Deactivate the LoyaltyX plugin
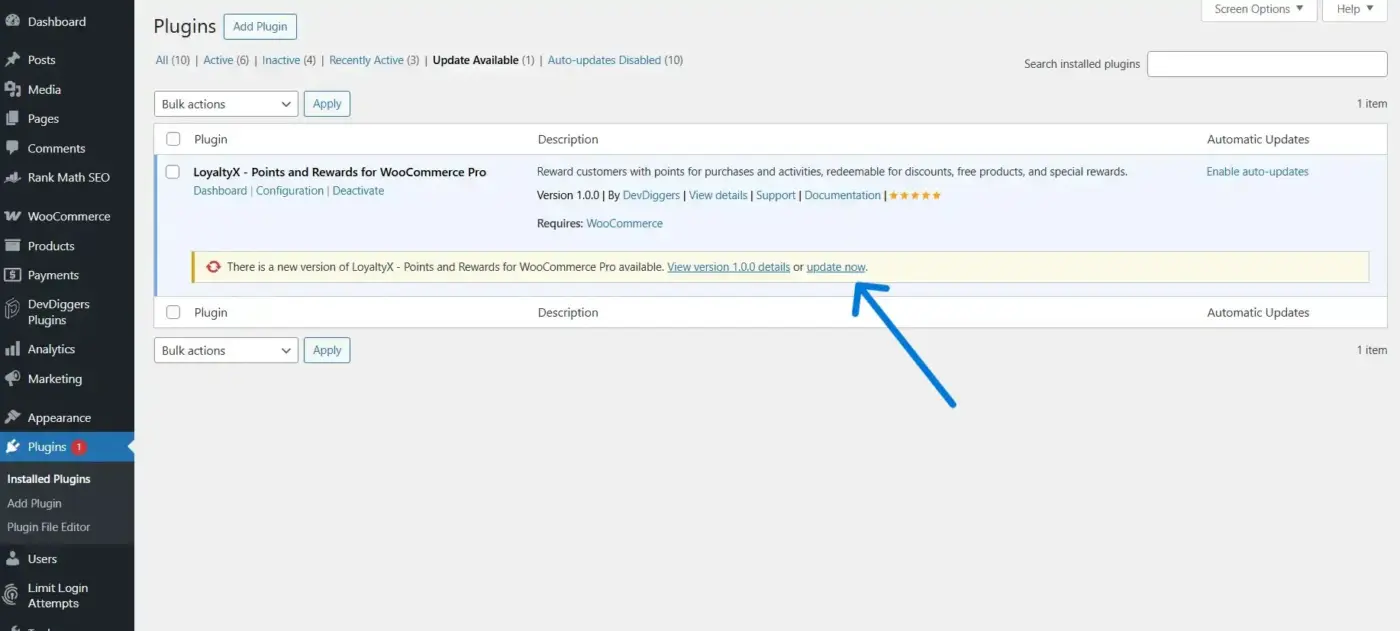The height and width of the screenshot is (631, 1400). [358, 191]
